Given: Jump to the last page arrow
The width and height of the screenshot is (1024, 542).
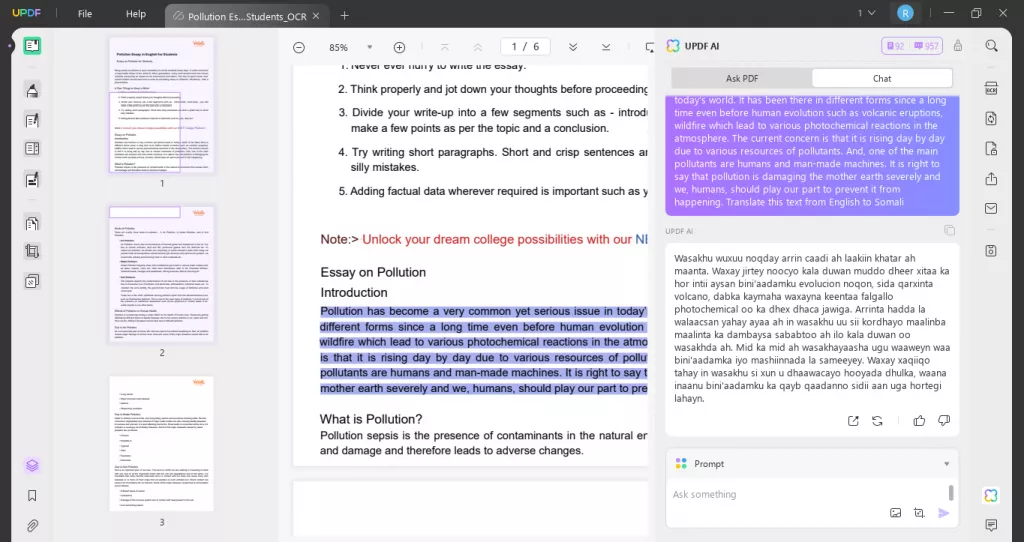Looking at the screenshot, I should click(606, 47).
